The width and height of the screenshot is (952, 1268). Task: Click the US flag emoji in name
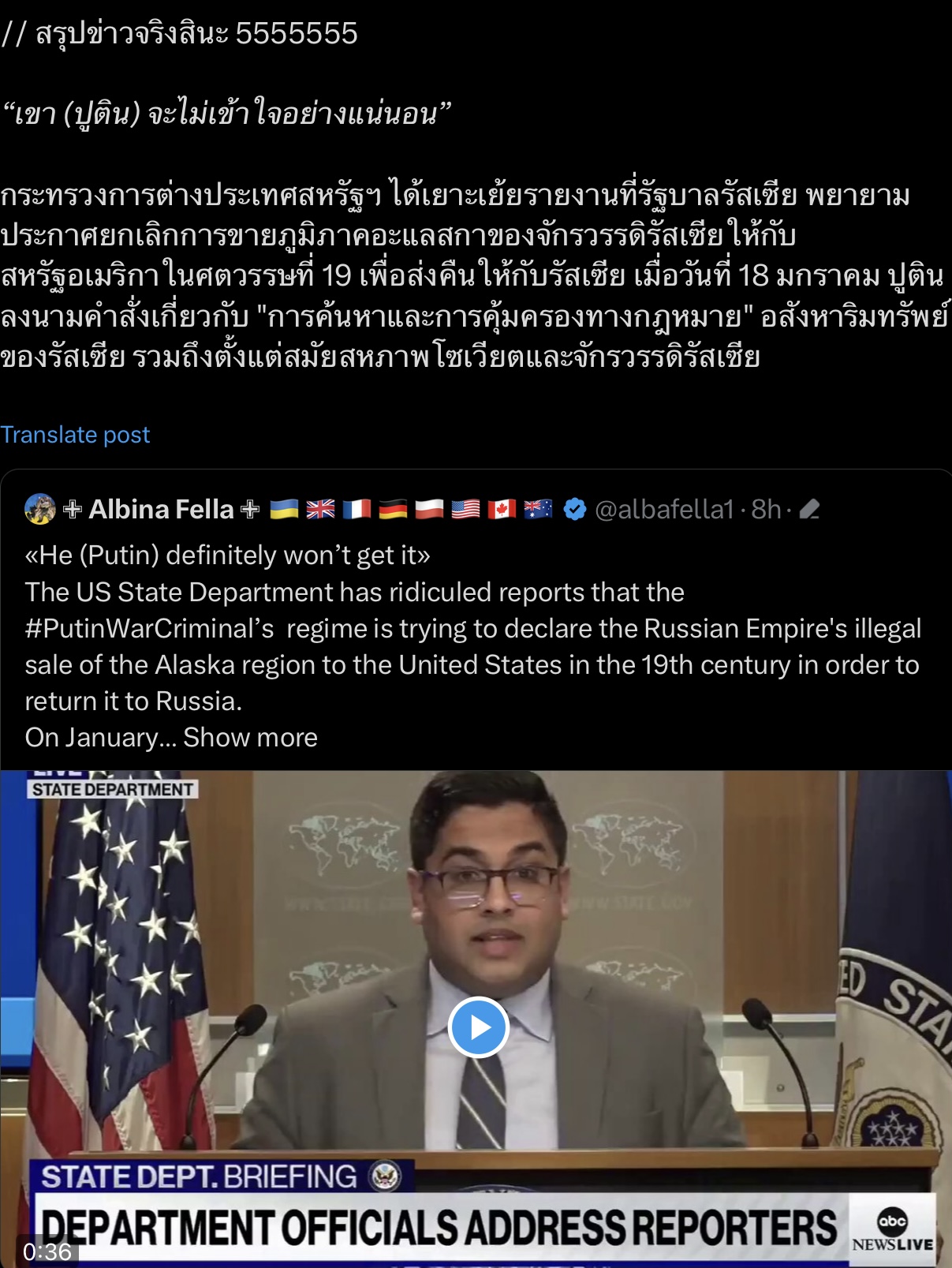coord(465,510)
